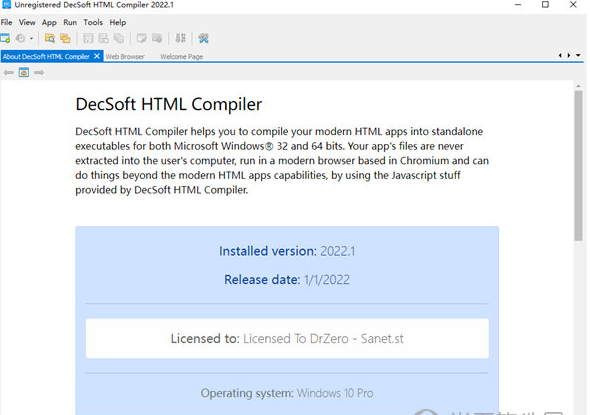Close the DecSoft HTML Compiler window

(573, 5)
